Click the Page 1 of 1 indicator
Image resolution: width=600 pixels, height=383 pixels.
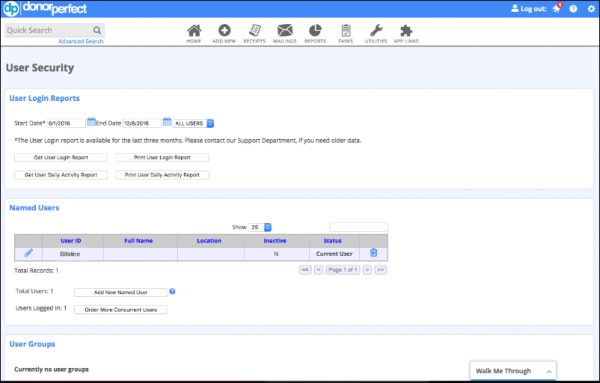[343, 270]
